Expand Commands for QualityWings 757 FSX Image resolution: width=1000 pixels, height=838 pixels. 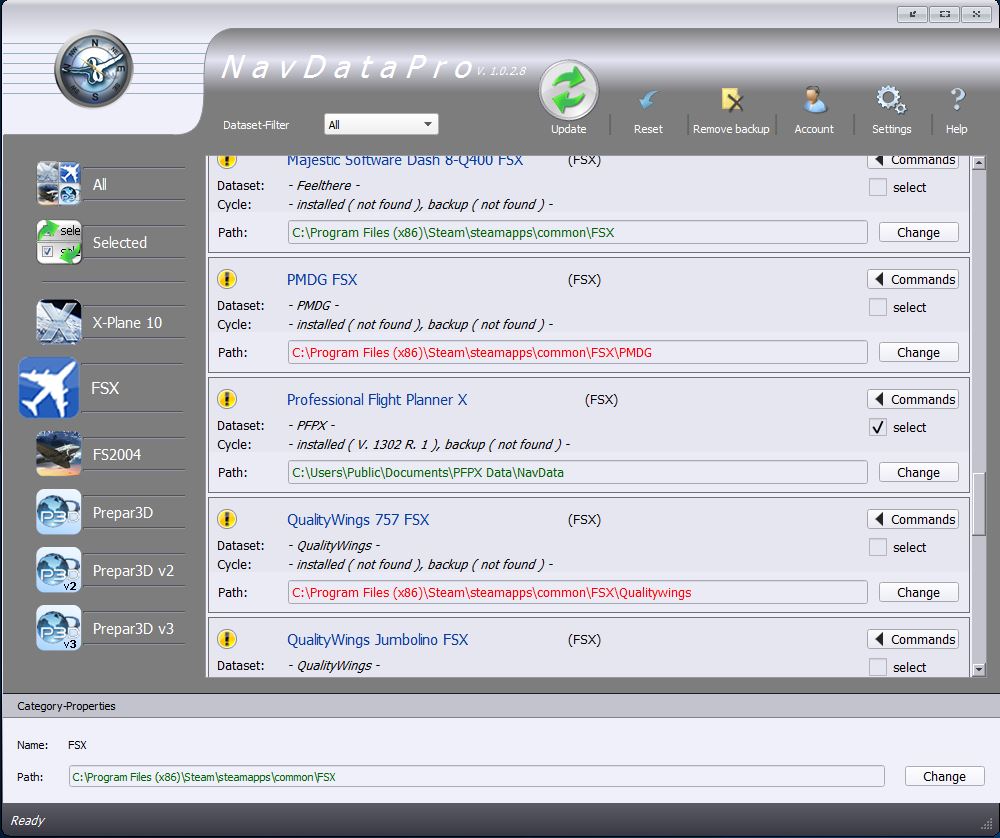[x=913, y=519]
